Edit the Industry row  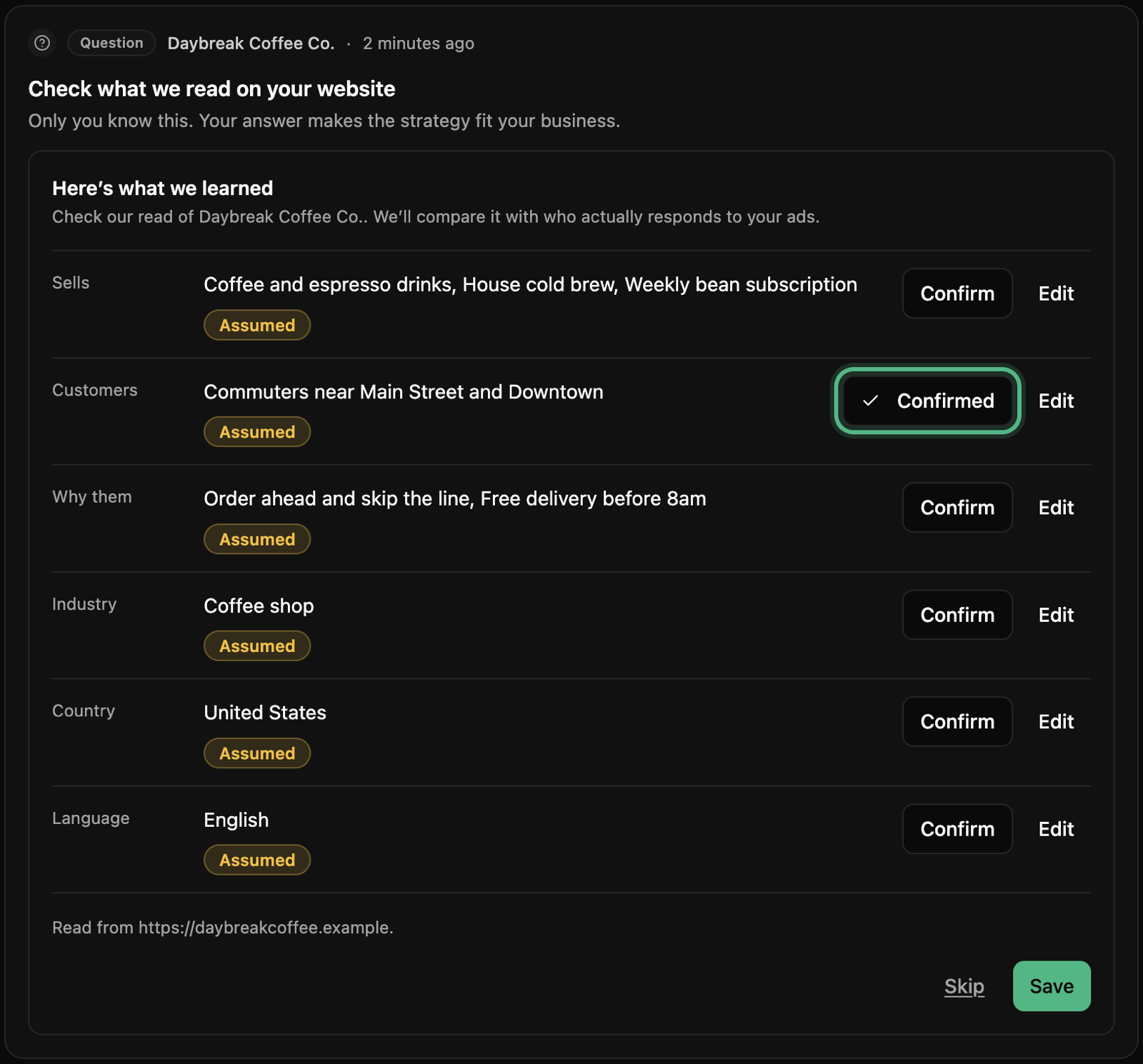coord(1056,615)
